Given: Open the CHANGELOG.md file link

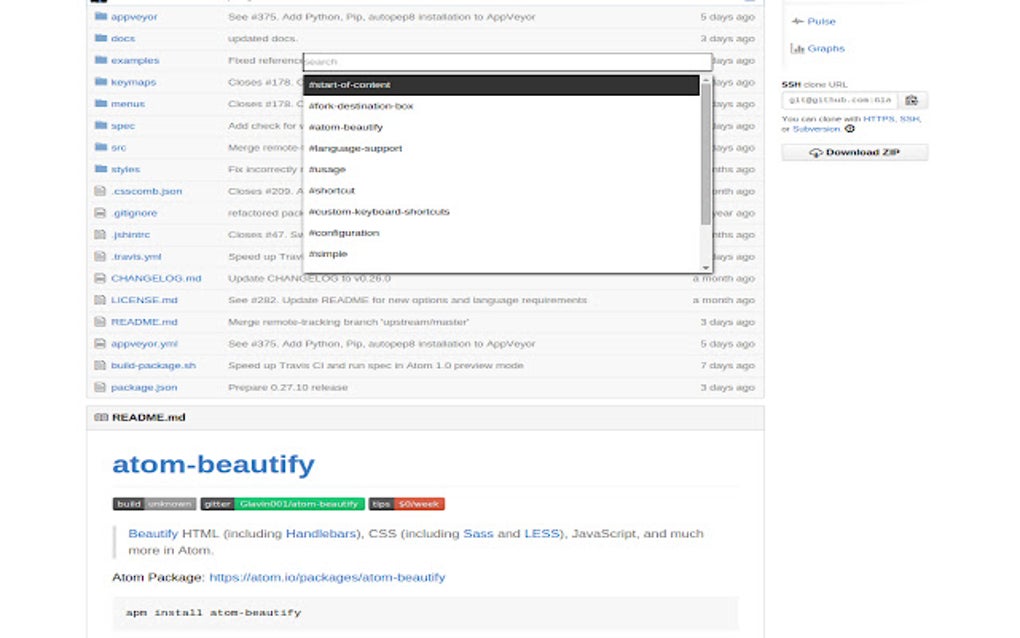Looking at the screenshot, I should tap(156, 278).
